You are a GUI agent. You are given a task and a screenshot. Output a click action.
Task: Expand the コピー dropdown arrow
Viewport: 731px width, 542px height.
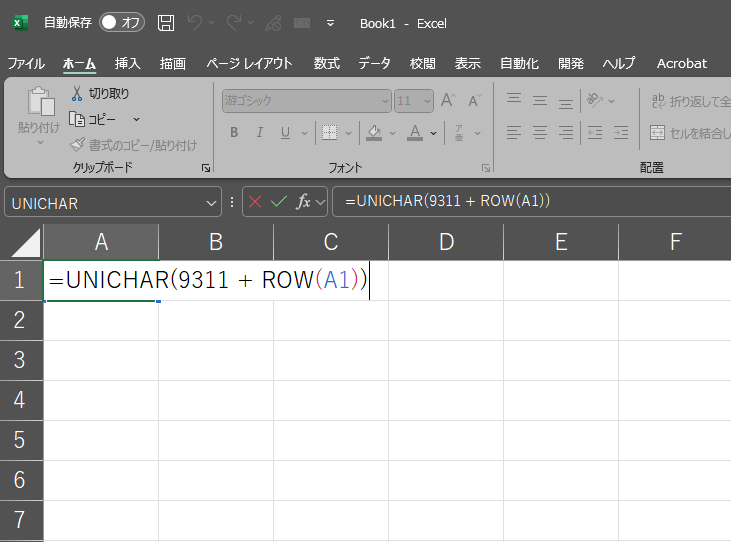136,120
